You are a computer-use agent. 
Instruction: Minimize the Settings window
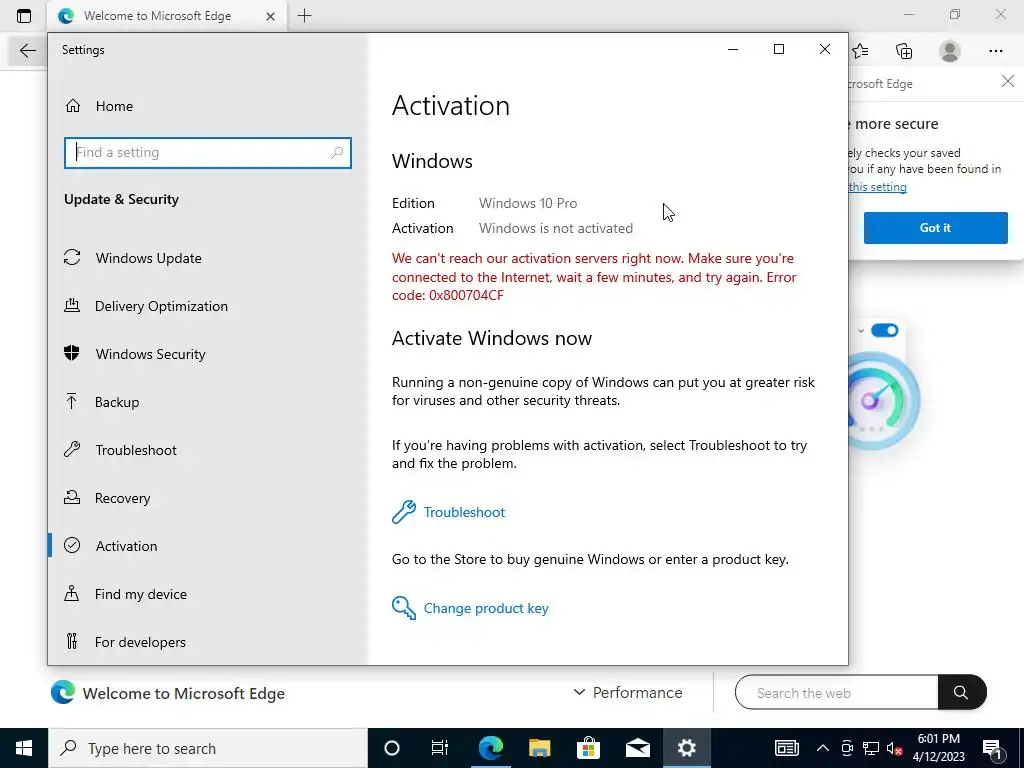tap(733, 49)
